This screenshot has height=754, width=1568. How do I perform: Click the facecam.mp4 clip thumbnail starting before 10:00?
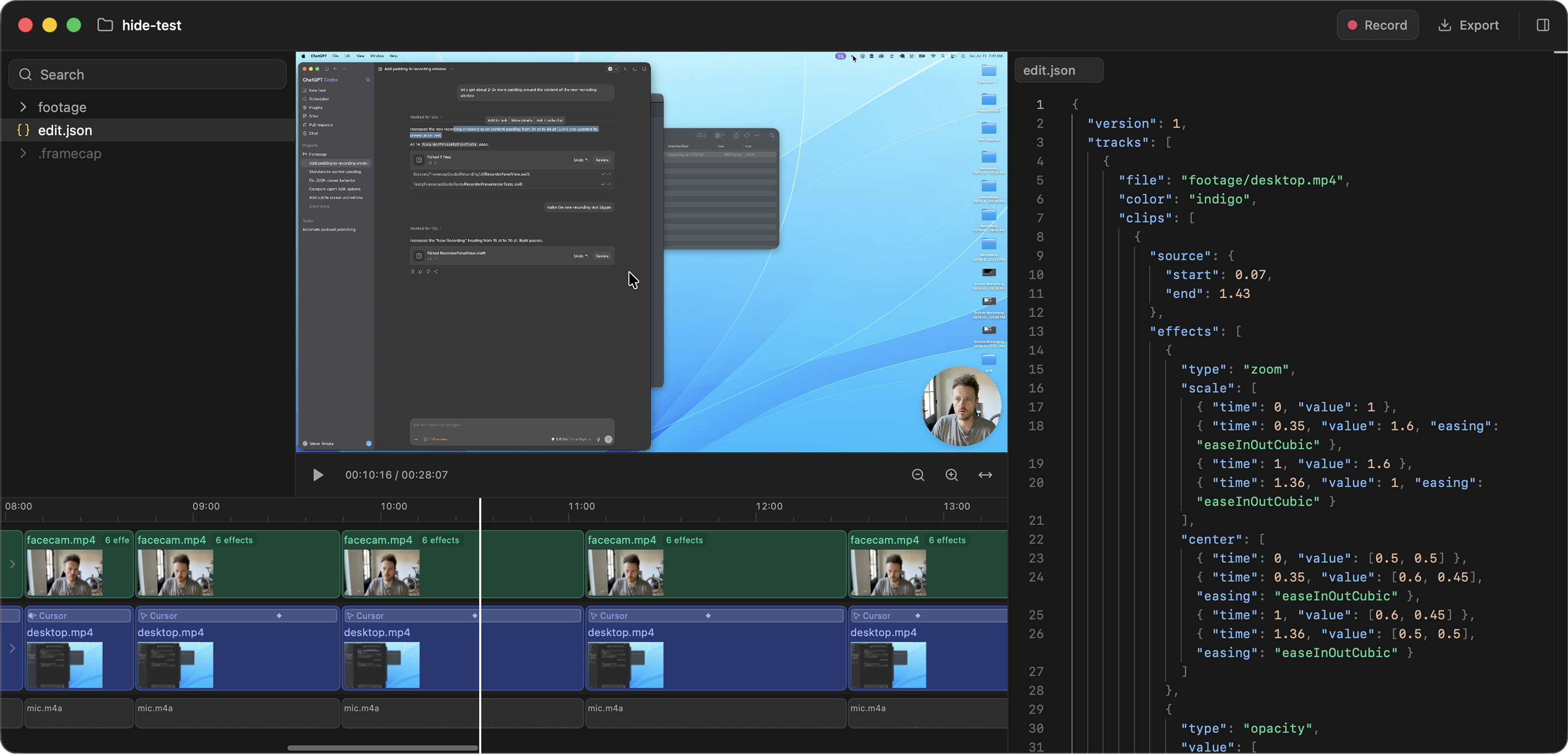coord(382,573)
